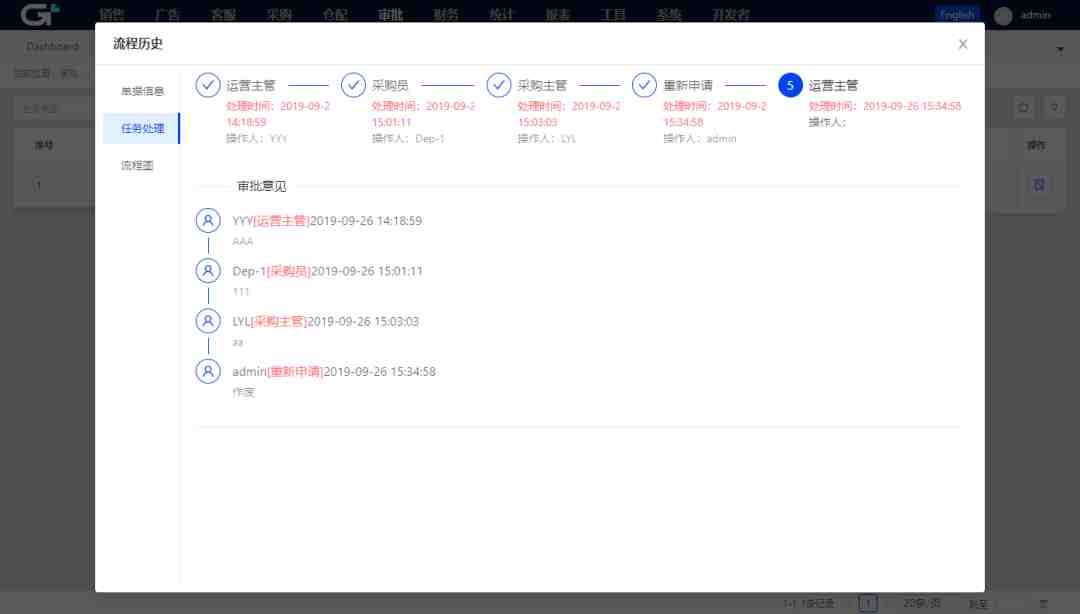This screenshot has height=614, width=1080.
Task: Click the admin comment avatar icon
Action: 208,371
